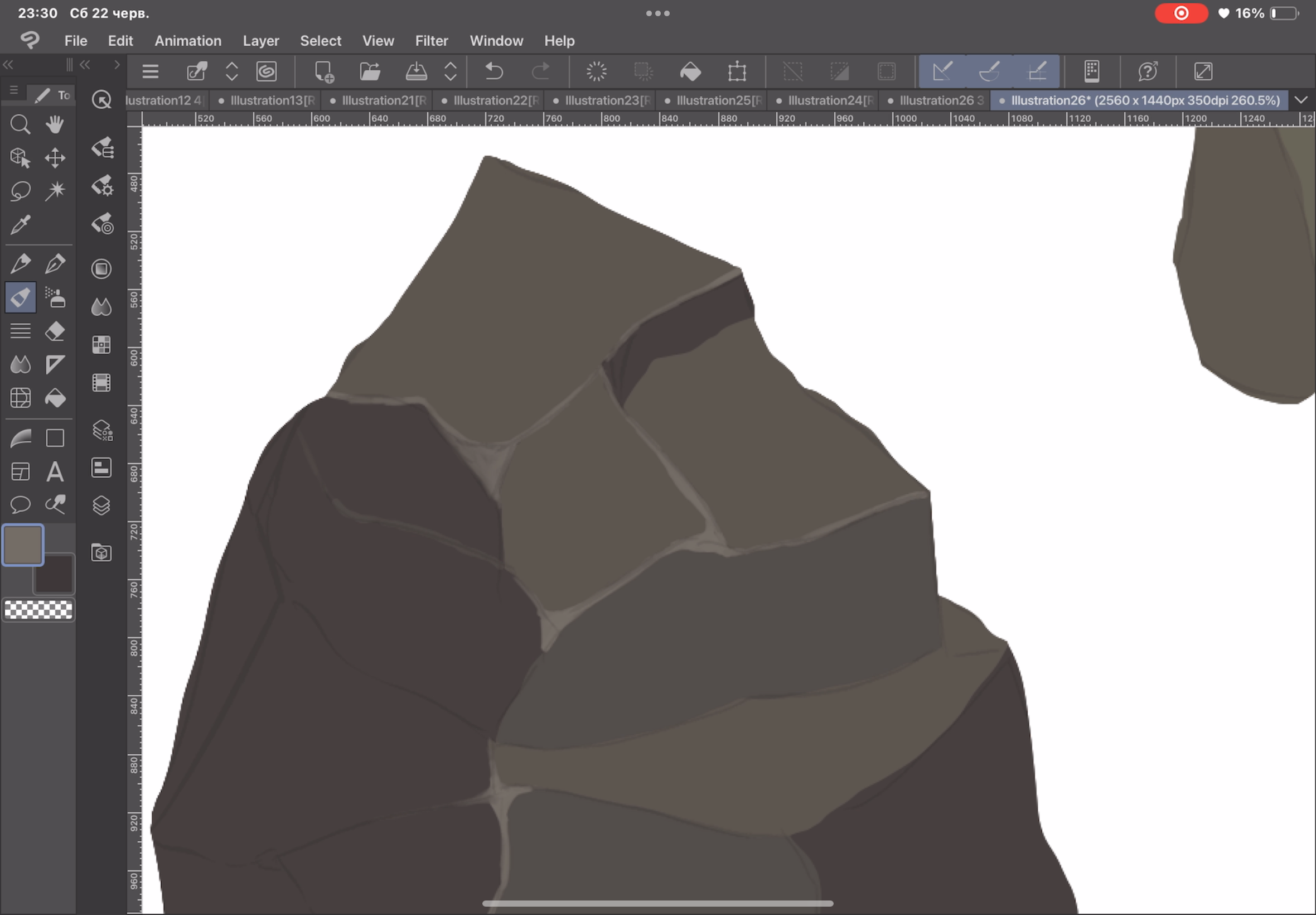
Task: Collapse left tool palette double chevron
Action: tap(8, 65)
